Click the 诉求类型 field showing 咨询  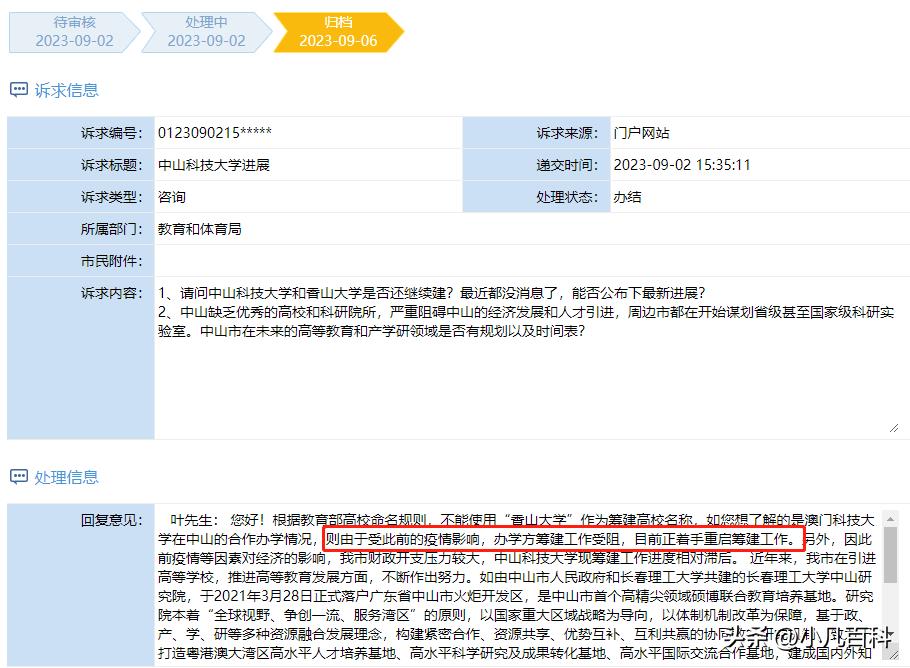pyautogui.click(x=306, y=197)
